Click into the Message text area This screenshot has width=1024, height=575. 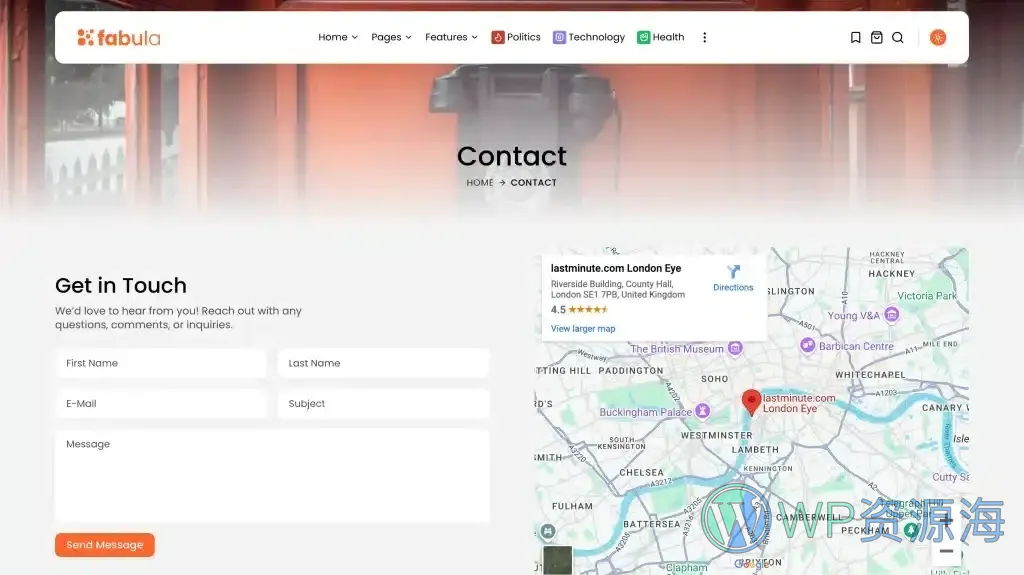[272, 475]
